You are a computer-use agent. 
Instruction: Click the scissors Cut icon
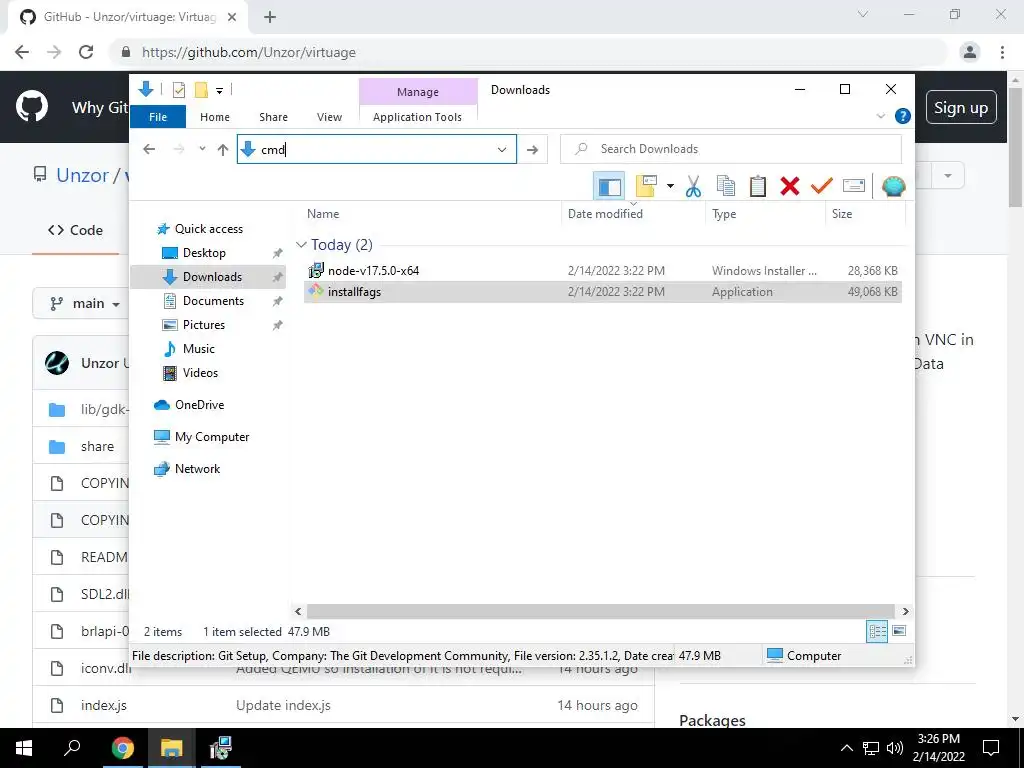(x=693, y=187)
